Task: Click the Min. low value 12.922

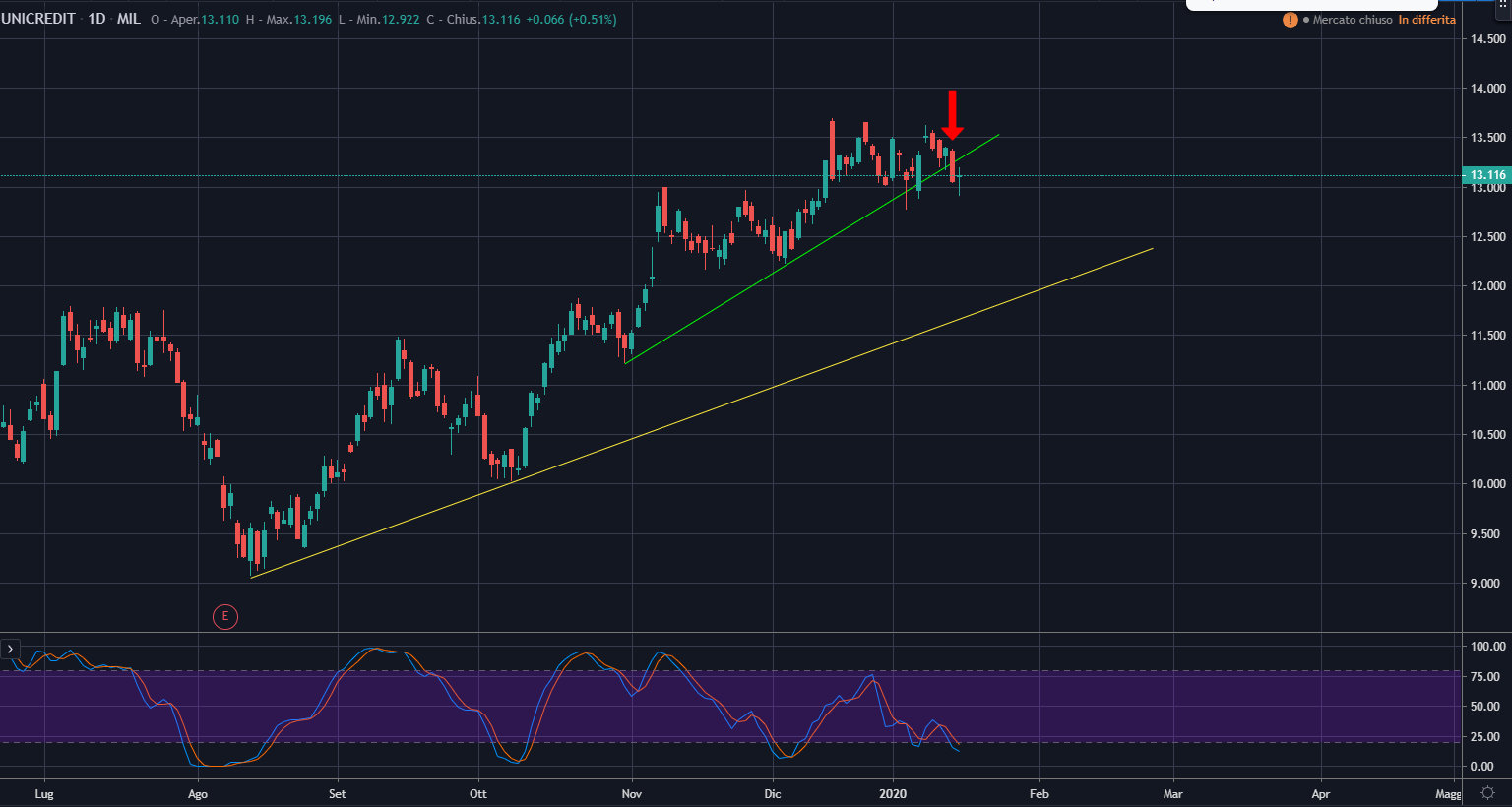Action: pyautogui.click(x=399, y=20)
